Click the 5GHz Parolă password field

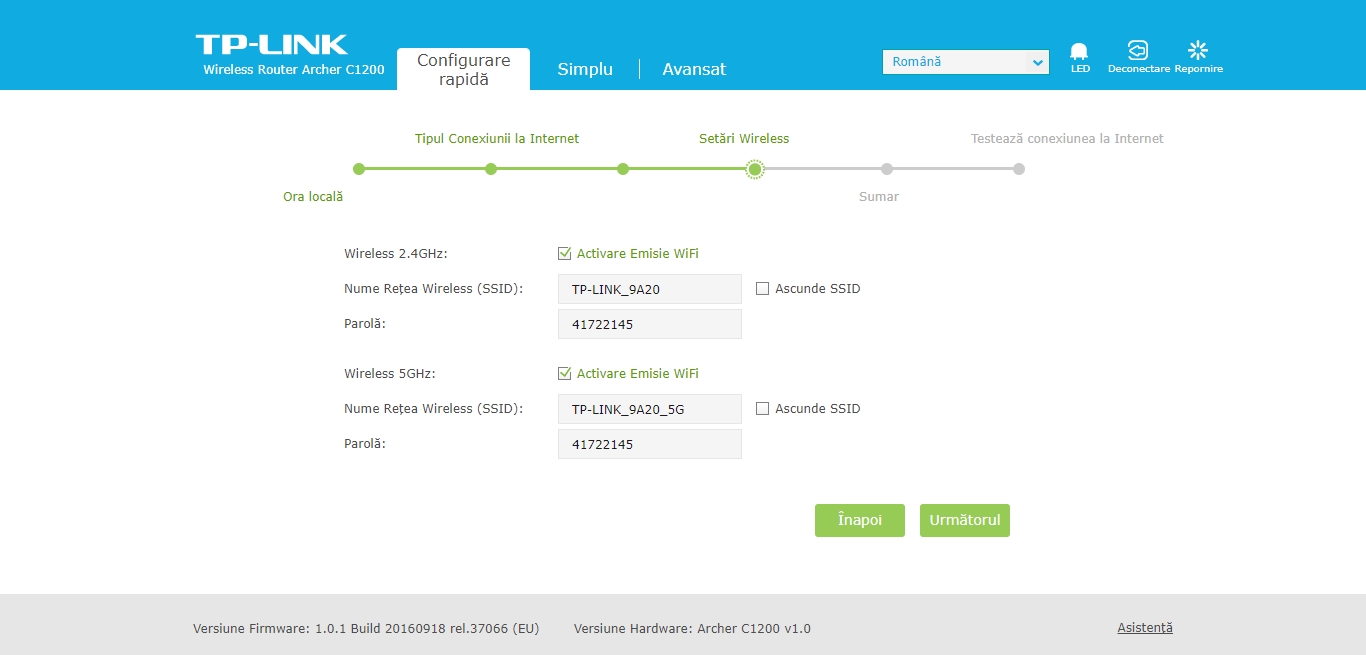tap(649, 444)
